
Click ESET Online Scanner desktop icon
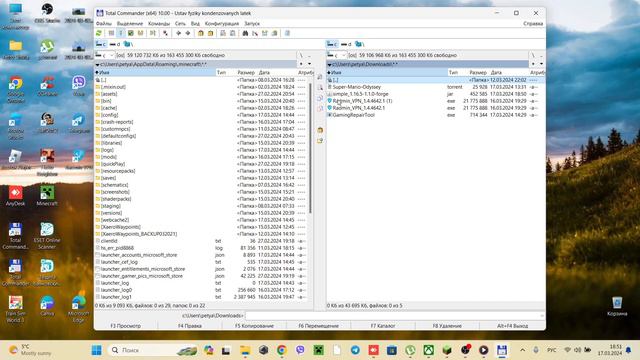(x=47, y=236)
